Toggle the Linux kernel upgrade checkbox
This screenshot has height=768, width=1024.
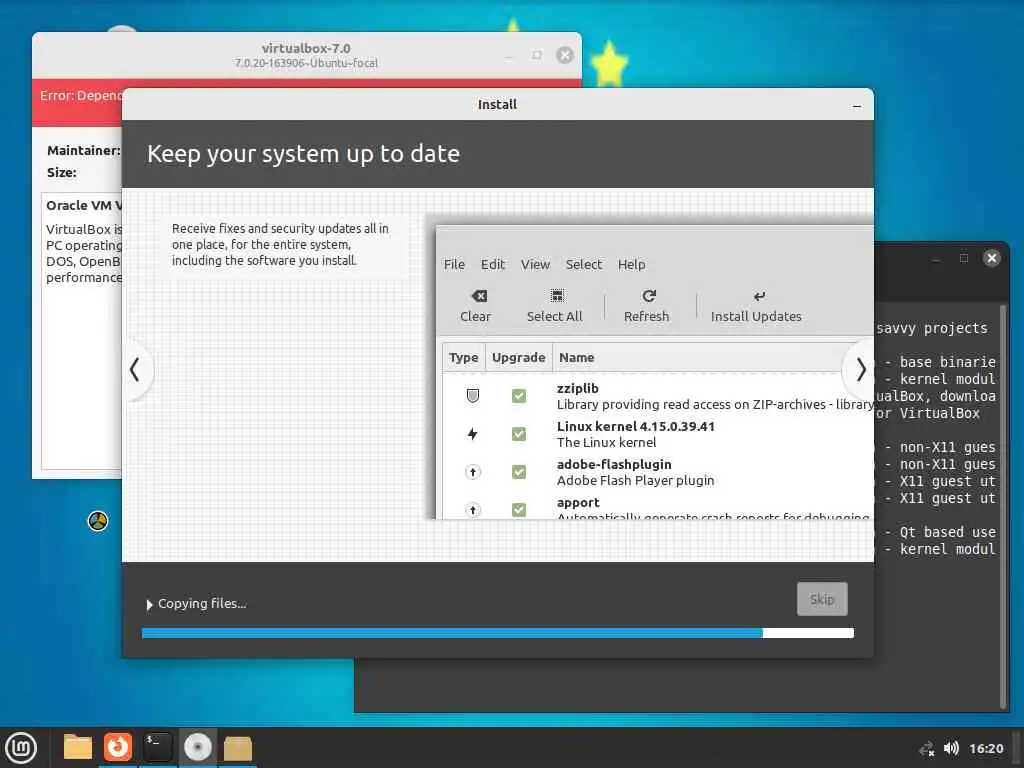(x=519, y=434)
